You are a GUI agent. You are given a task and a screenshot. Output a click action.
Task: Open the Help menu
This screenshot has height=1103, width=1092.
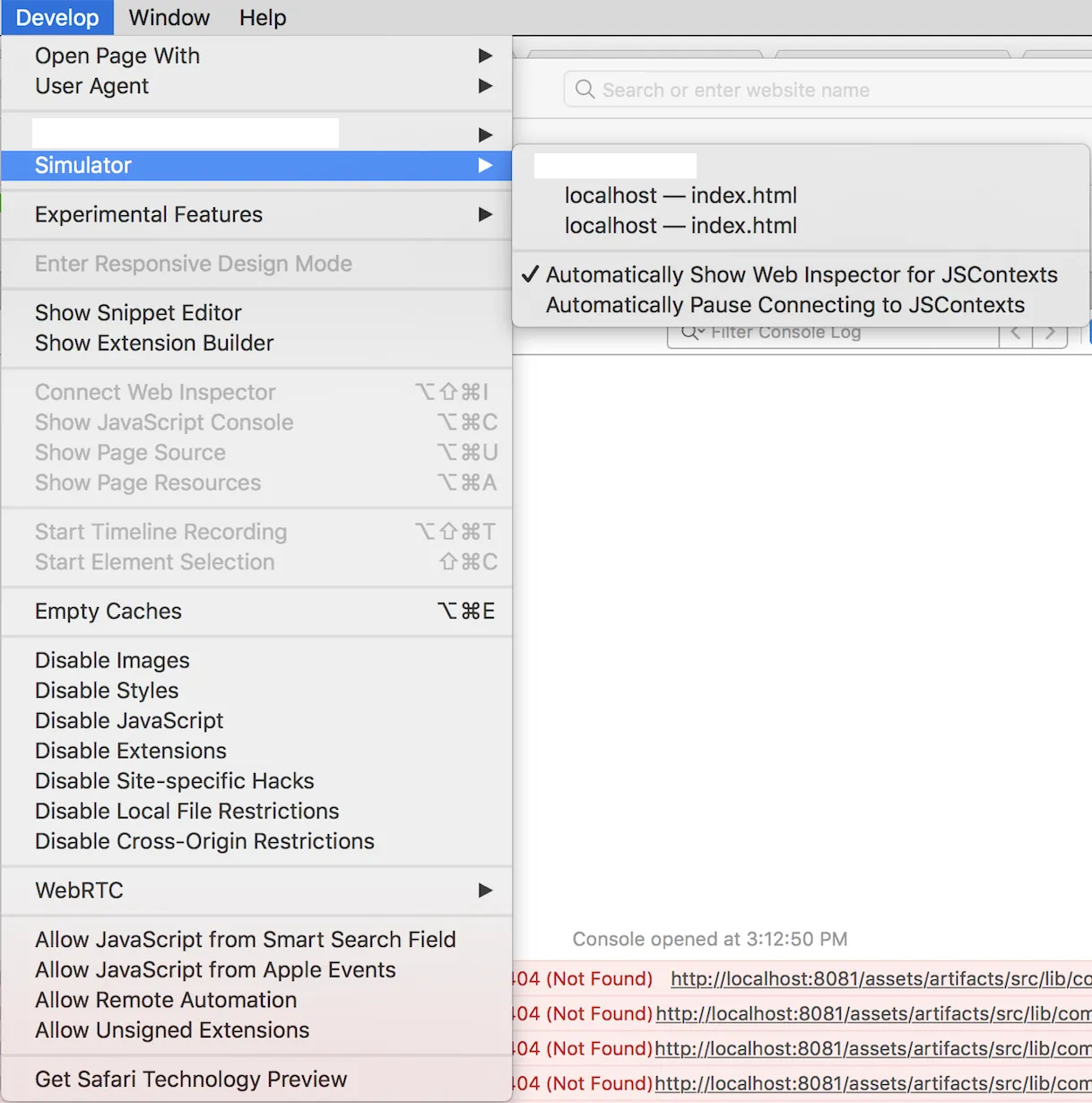click(x=263, y=17)
